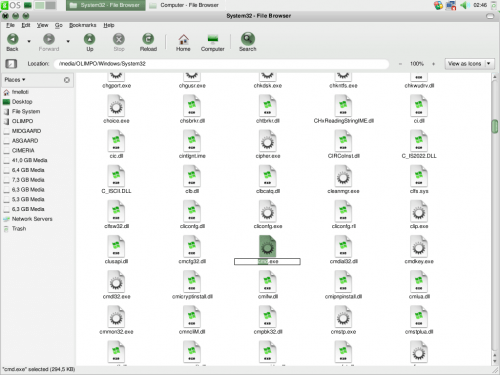Open the Edit menu
Viewport: 500px width, 375px height.
pos(26,25)
